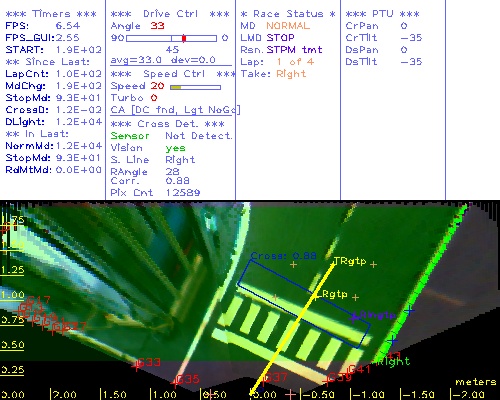Select the Drive Ctrl section header
The width and height of the screenshot is (500, 400).
(x=170, y=14)
